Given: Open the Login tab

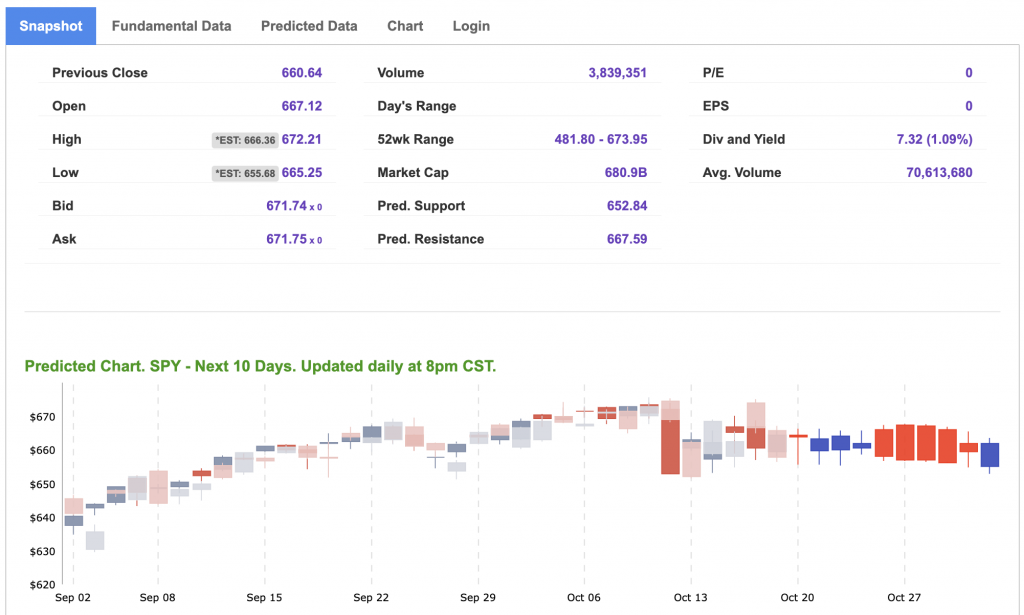Looking at the screenshot, I should click(471, 26).
